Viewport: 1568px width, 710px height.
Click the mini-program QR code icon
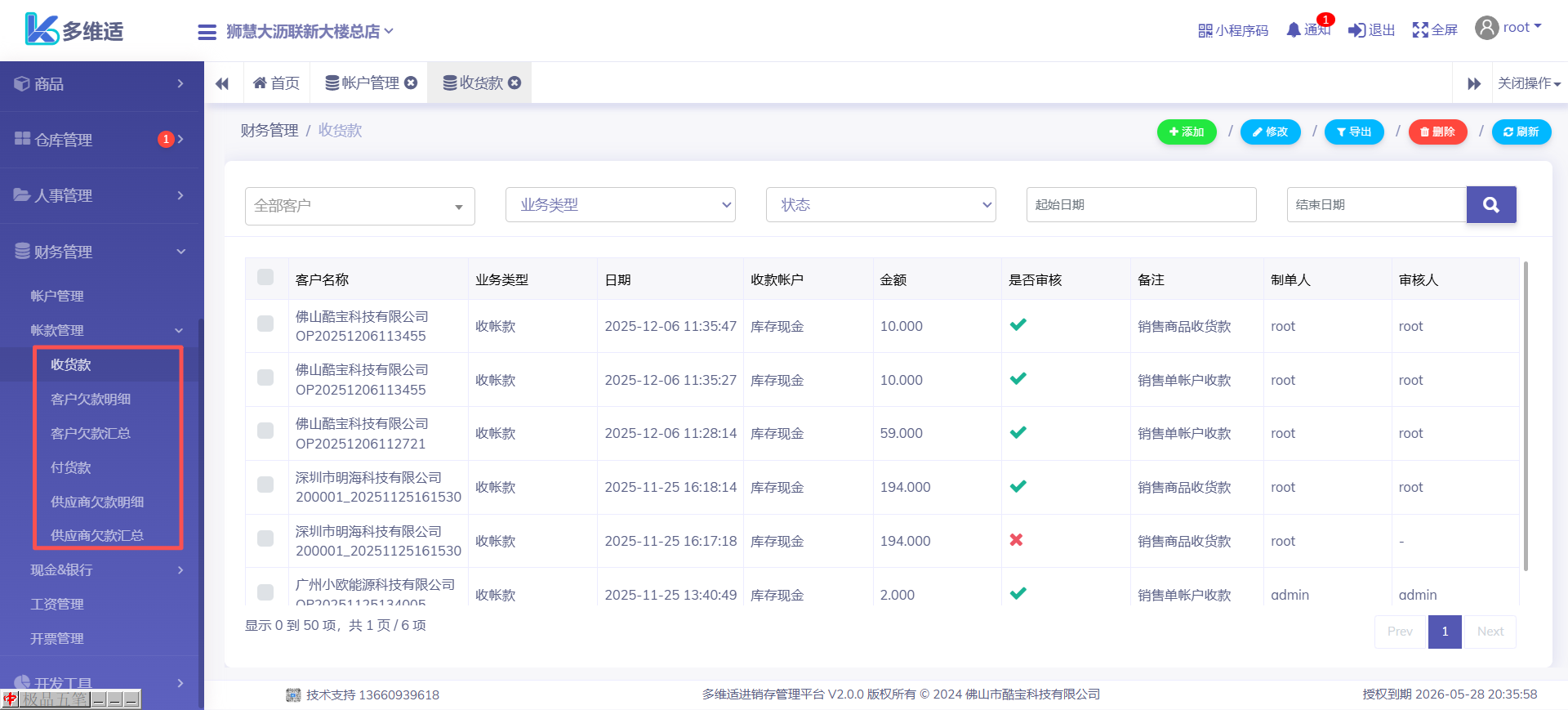coord(1205,31)
